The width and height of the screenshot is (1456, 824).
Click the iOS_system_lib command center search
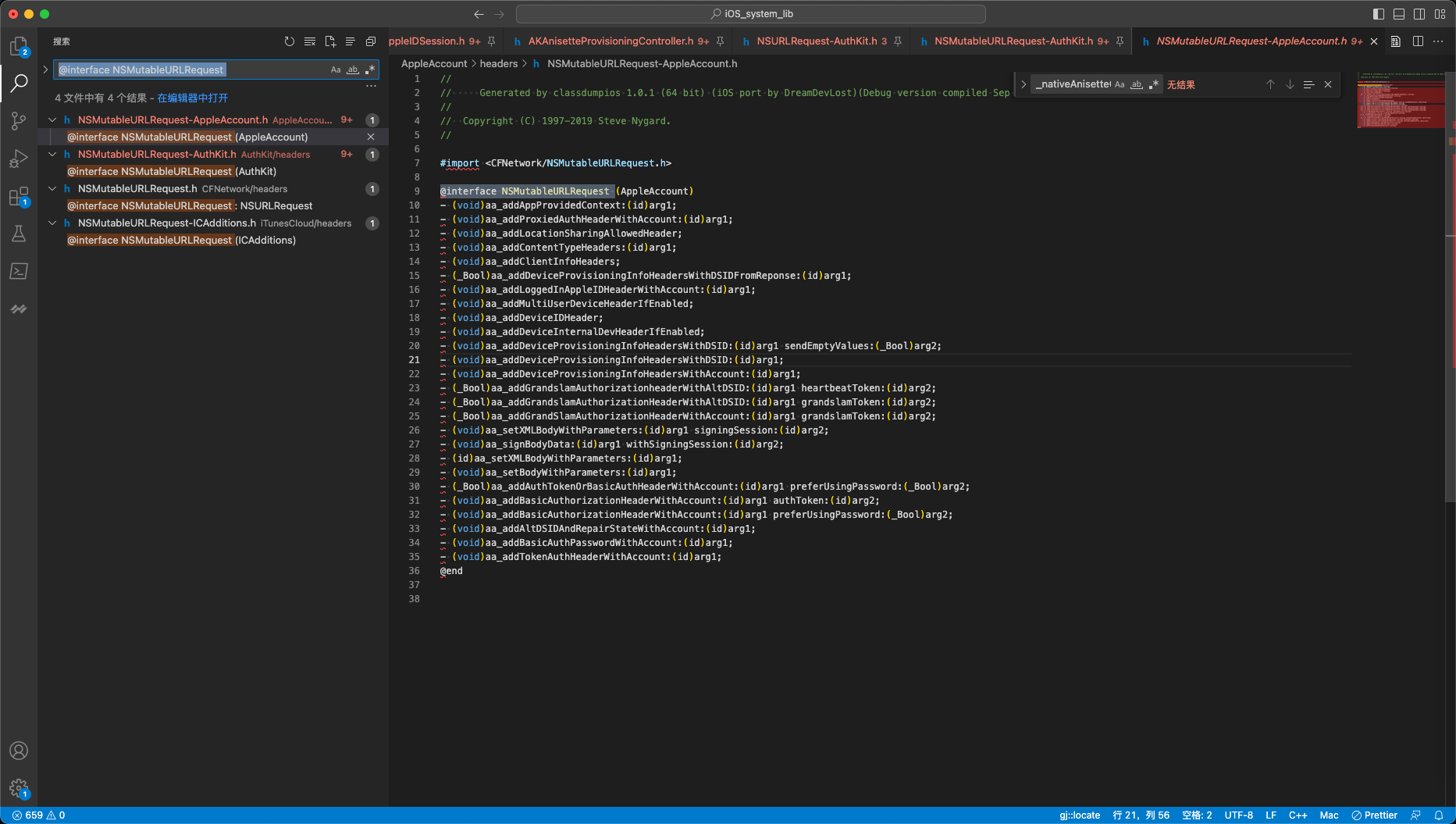pos(750,14)
